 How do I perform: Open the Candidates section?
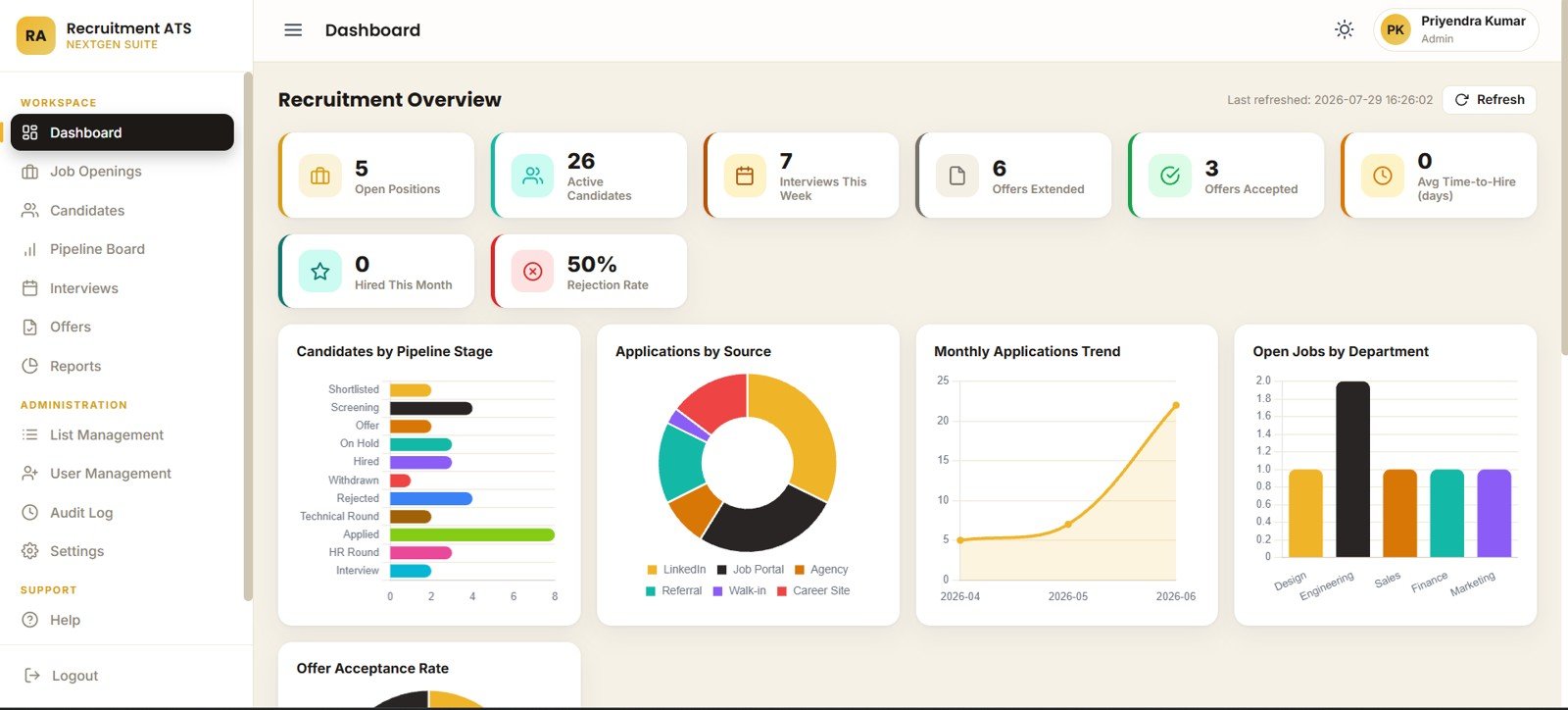87,210
